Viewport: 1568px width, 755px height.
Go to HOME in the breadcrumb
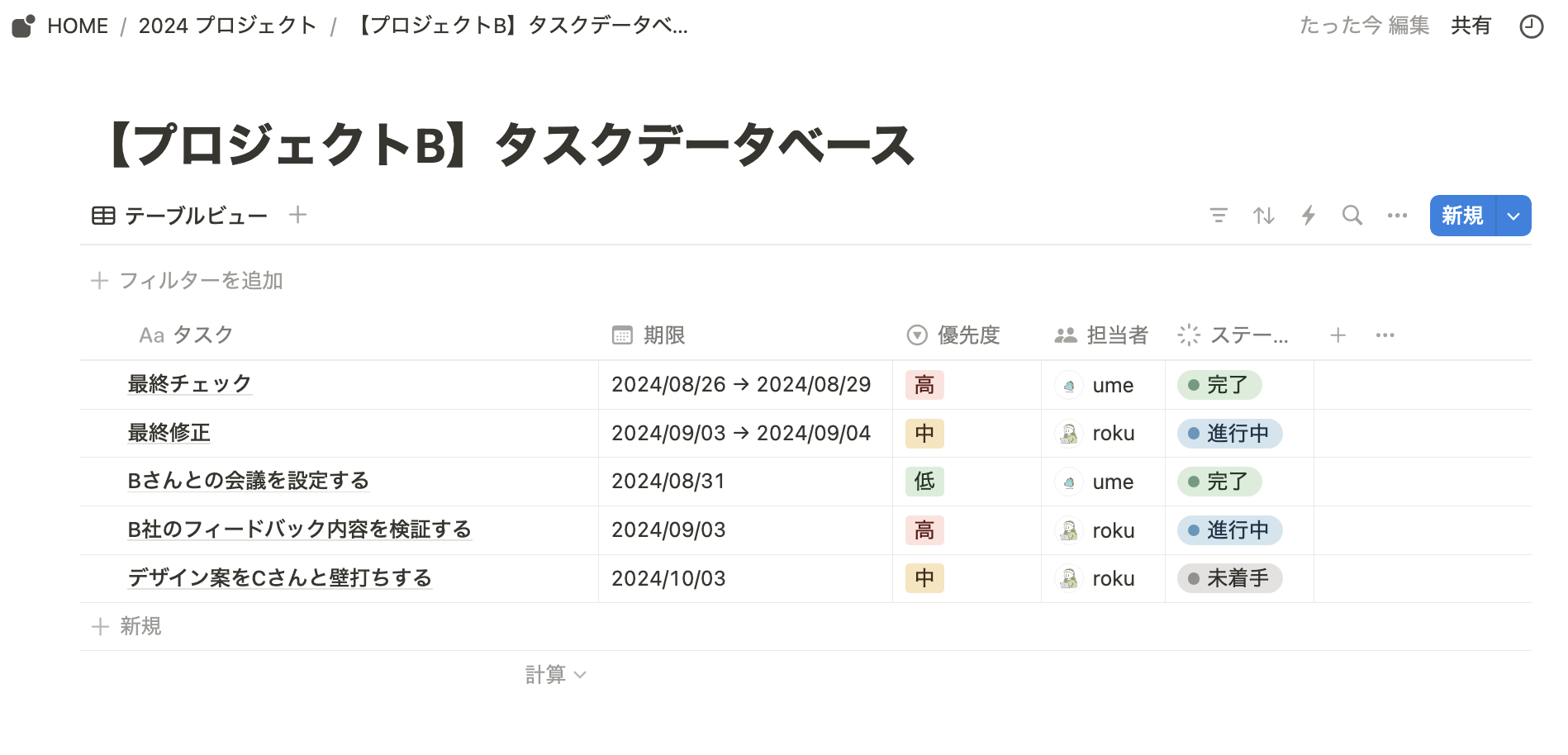tap(78, 26)
